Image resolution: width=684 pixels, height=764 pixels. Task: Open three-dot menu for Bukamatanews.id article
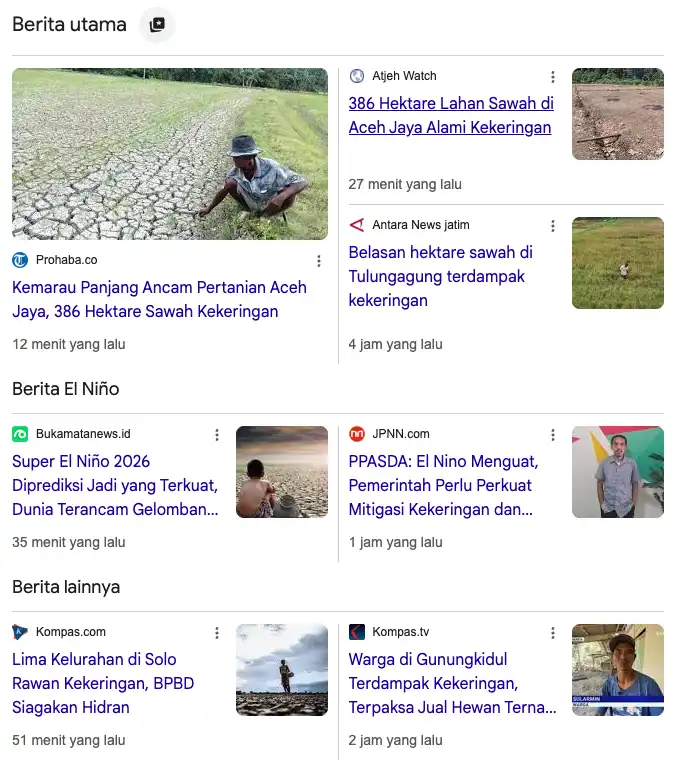point(217,435)
